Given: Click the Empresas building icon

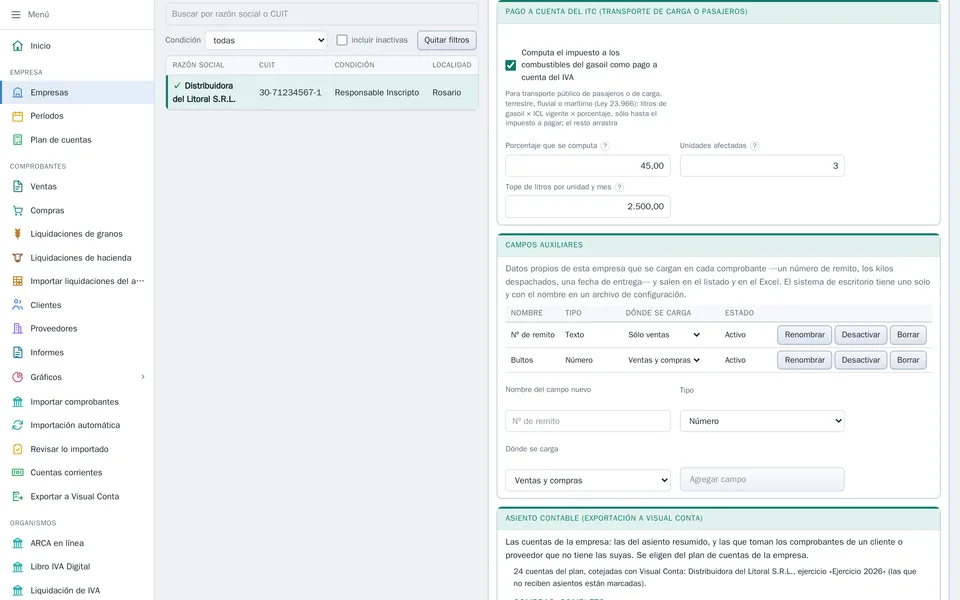Looking at the screenshot, I should pyautogui.click(x=18, y=92).
